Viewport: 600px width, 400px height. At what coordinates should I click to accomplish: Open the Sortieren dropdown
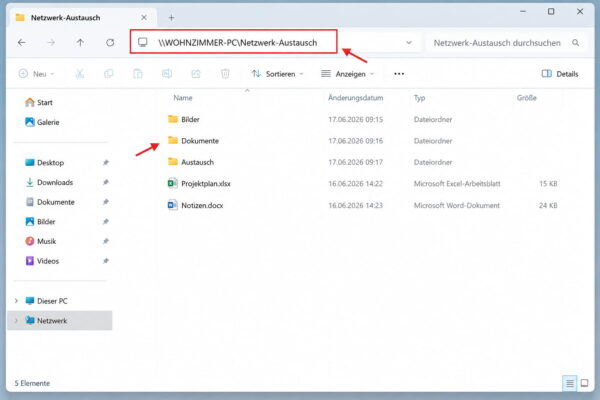pos(277,73)
